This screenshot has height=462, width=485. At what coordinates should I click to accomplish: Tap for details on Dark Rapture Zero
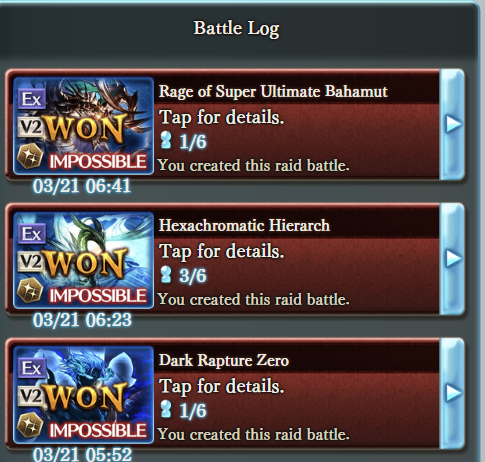221,387
